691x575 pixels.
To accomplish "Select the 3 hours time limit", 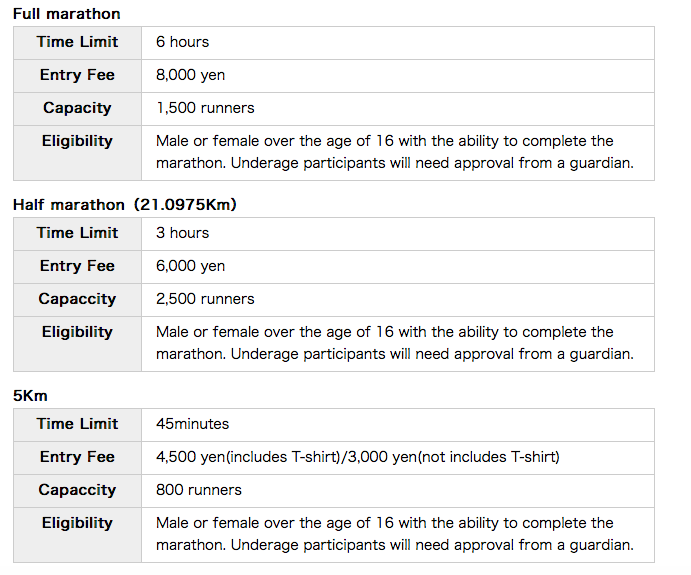I will click(x=182, y=233).
